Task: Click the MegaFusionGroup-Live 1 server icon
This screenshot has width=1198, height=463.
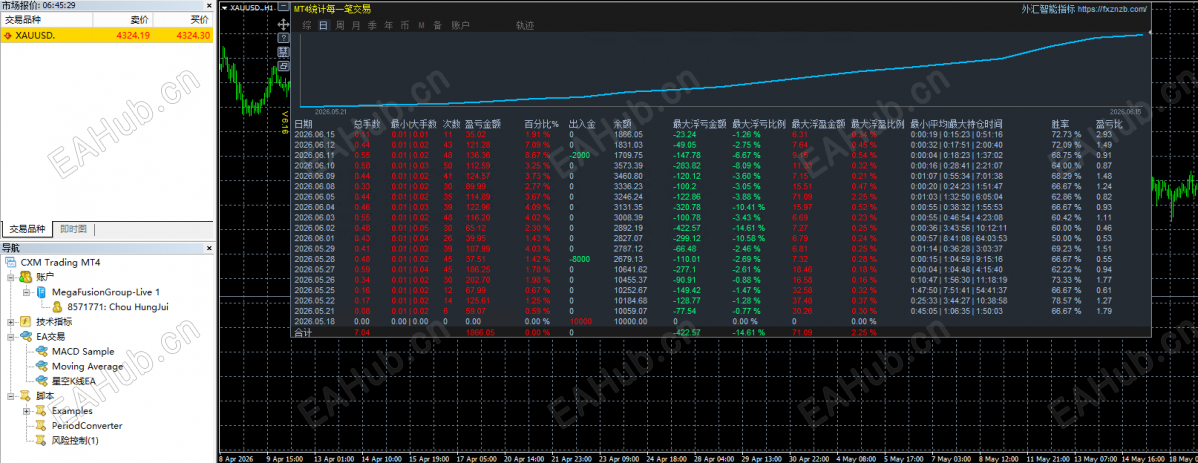Action: coord(40,292)
